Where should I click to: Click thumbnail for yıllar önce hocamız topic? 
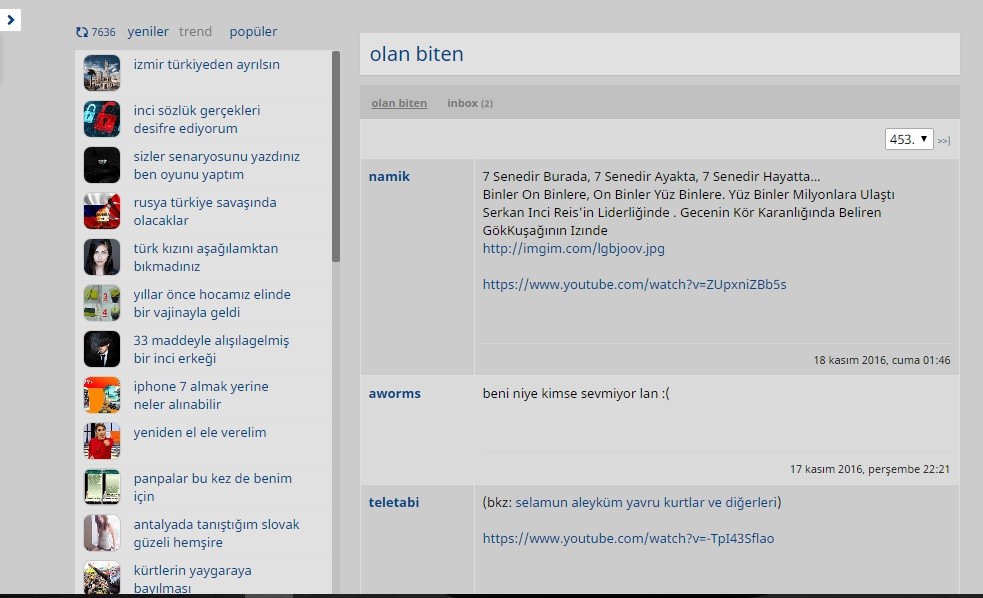click(x=102, y=303)
